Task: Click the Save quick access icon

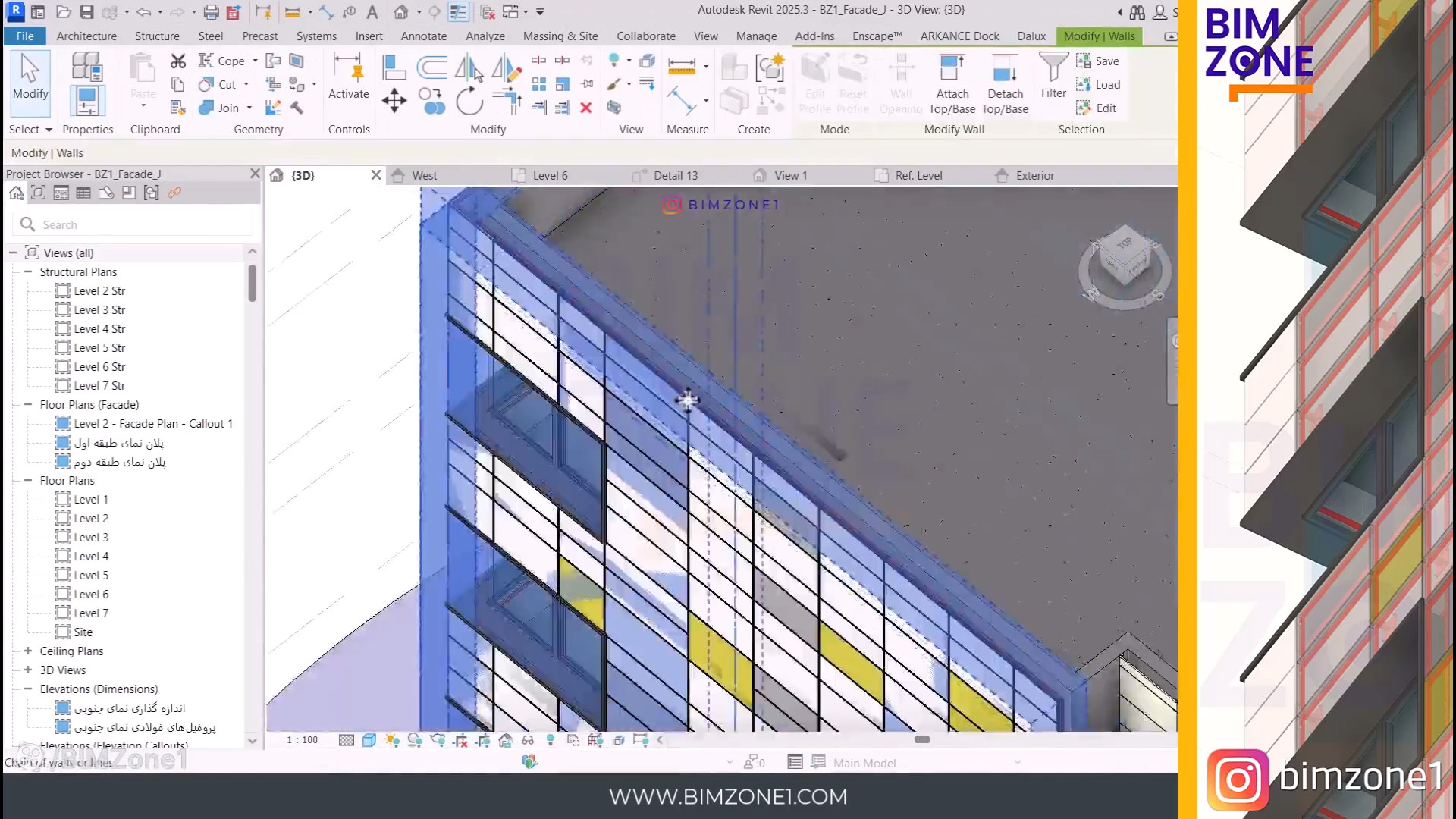Action: 86,11
